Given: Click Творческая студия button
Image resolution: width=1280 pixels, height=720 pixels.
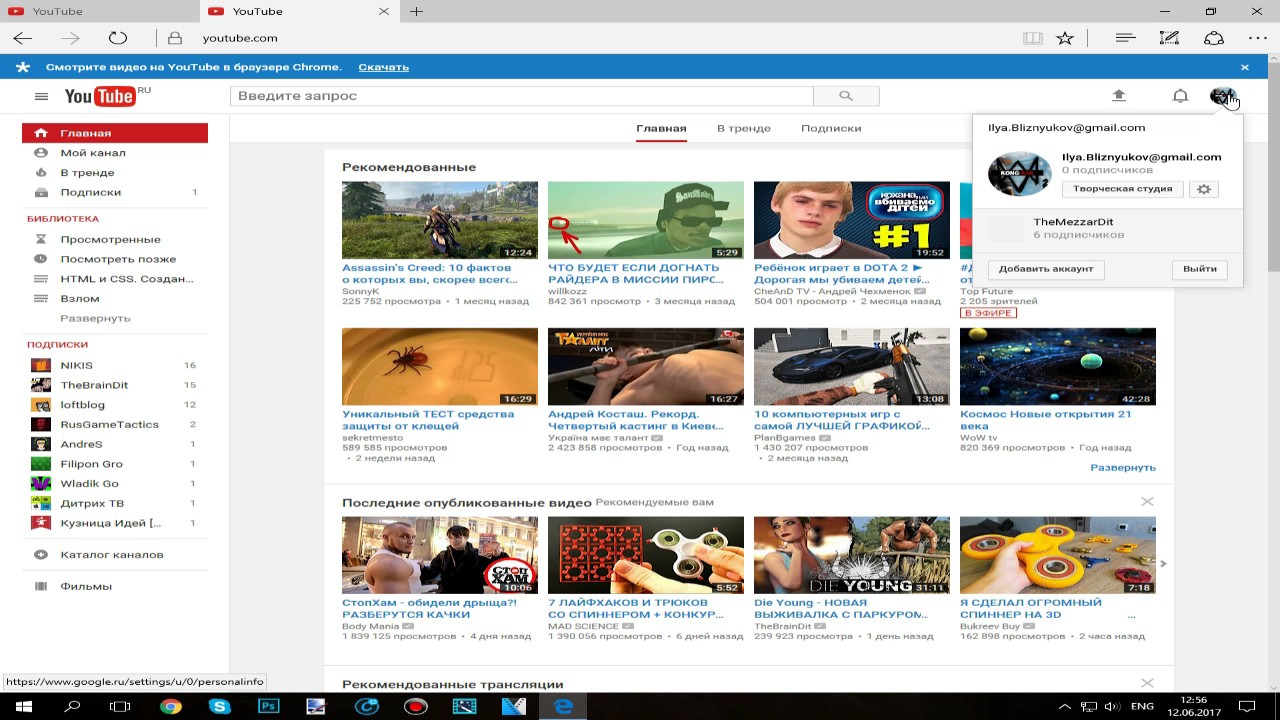Looking at the screenshot, I should (1122, 189).
